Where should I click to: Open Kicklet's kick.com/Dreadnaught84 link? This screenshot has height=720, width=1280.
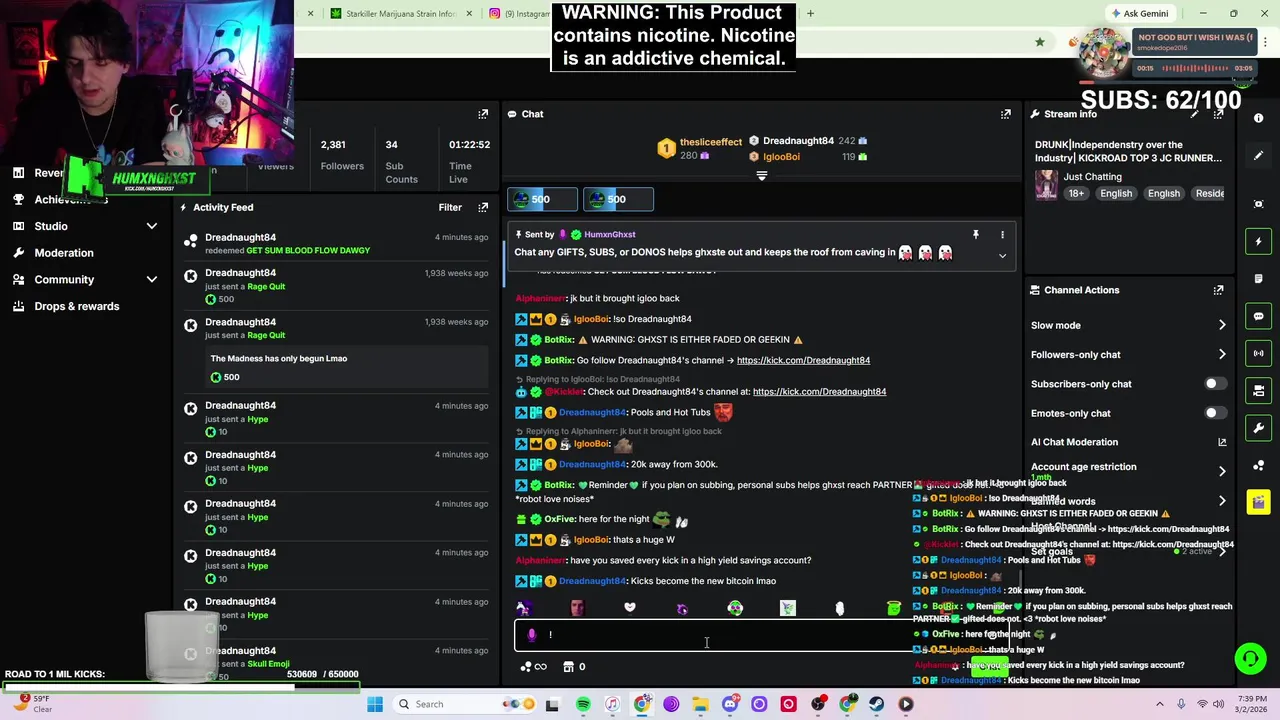coord(819,391)
